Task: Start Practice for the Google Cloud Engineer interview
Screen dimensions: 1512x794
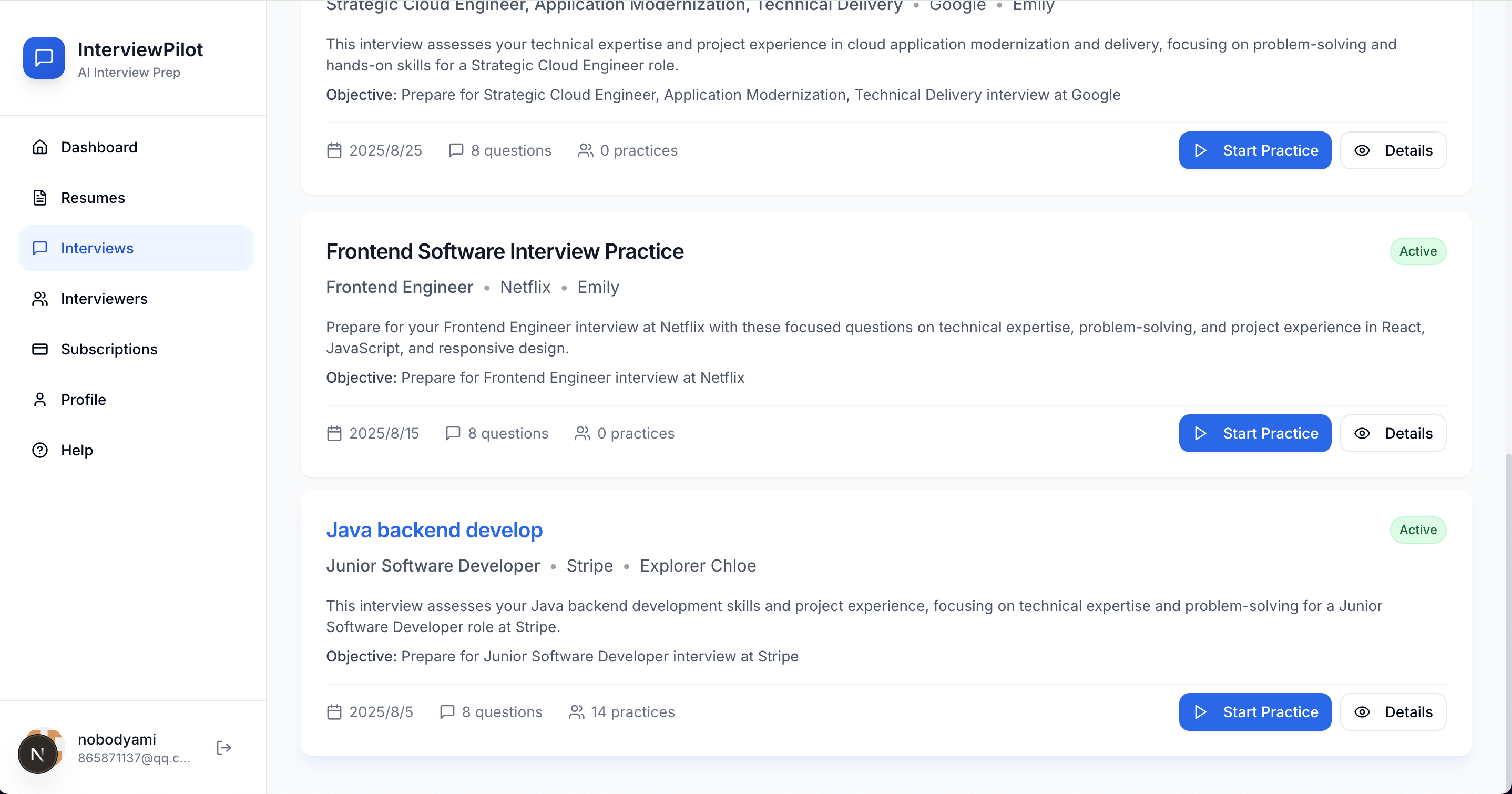Action: click(1255, 150)
